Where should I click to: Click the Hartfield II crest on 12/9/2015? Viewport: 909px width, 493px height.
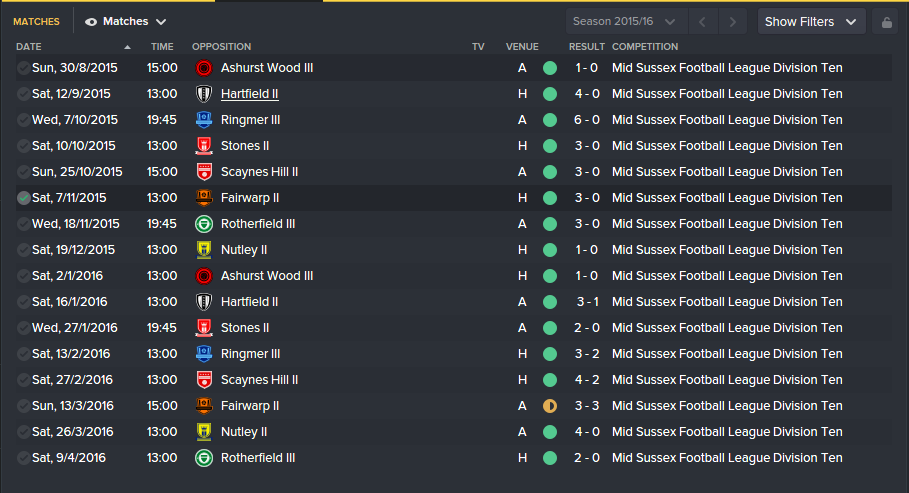(204, 94)
